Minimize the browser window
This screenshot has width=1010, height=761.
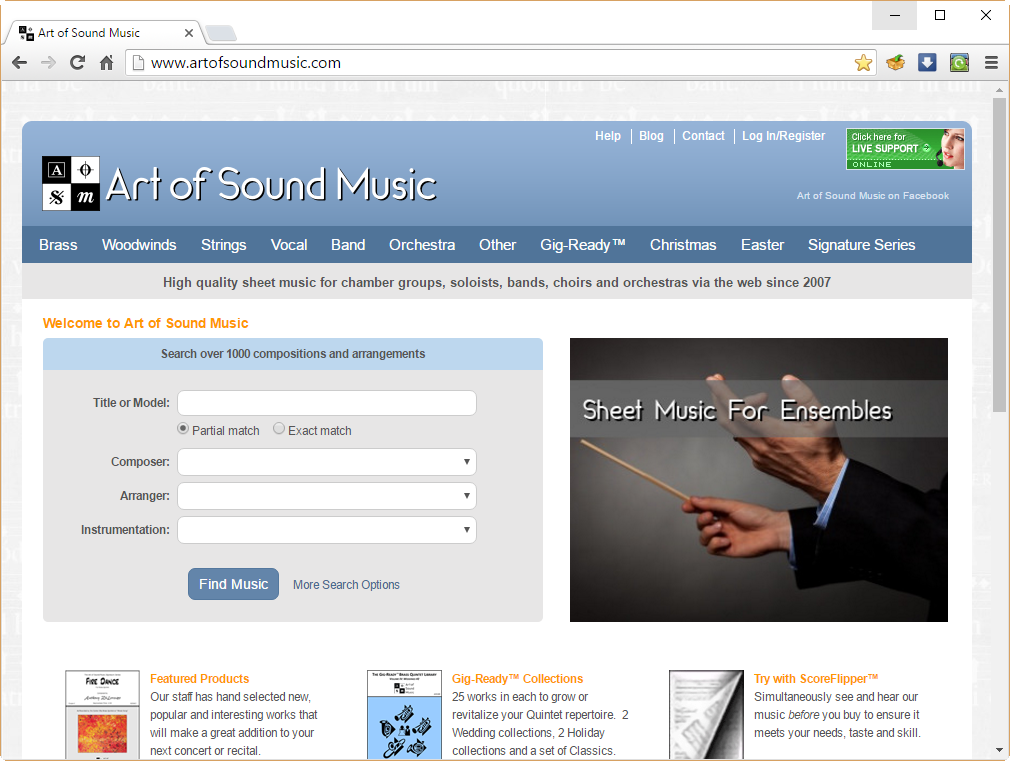pos(895,15)
